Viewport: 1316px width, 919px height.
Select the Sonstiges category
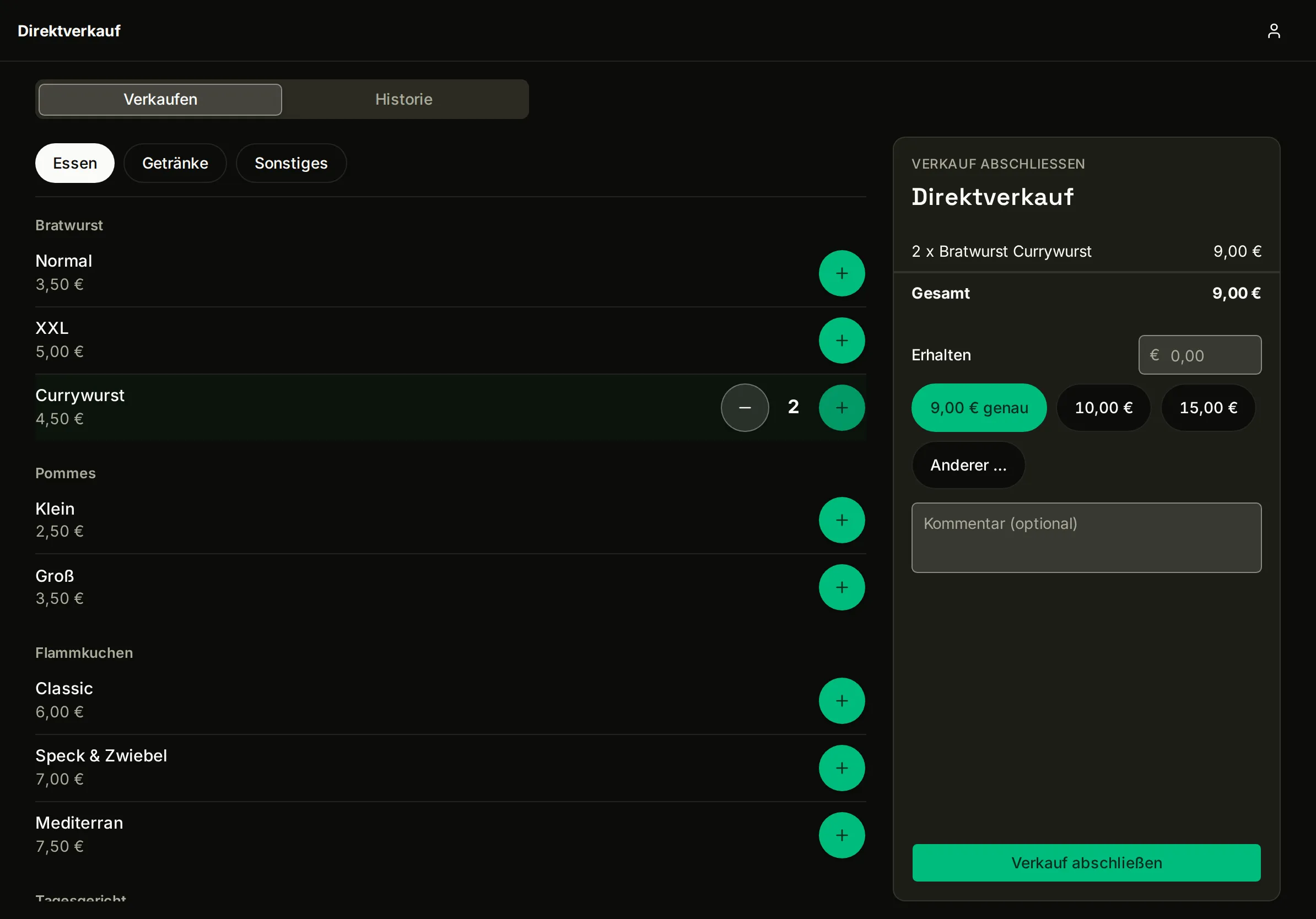tap(291, 163)
